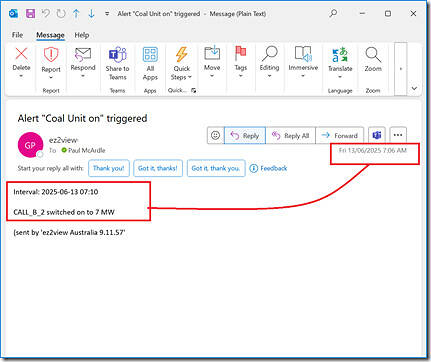431x362 pixels.
Task: Open the File menu
Action: (x=17, y=35)
